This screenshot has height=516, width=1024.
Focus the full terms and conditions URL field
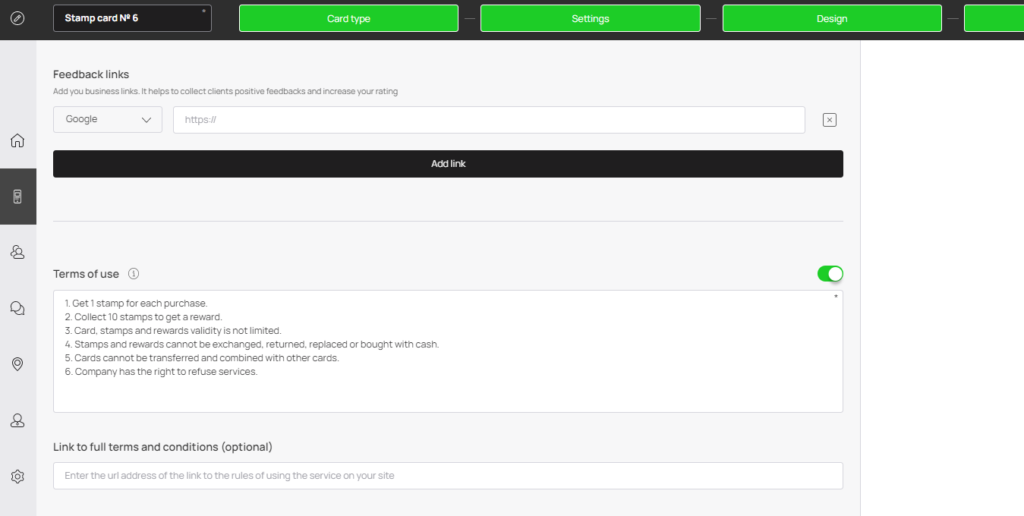pyautogui.click(x=448, y=476)
